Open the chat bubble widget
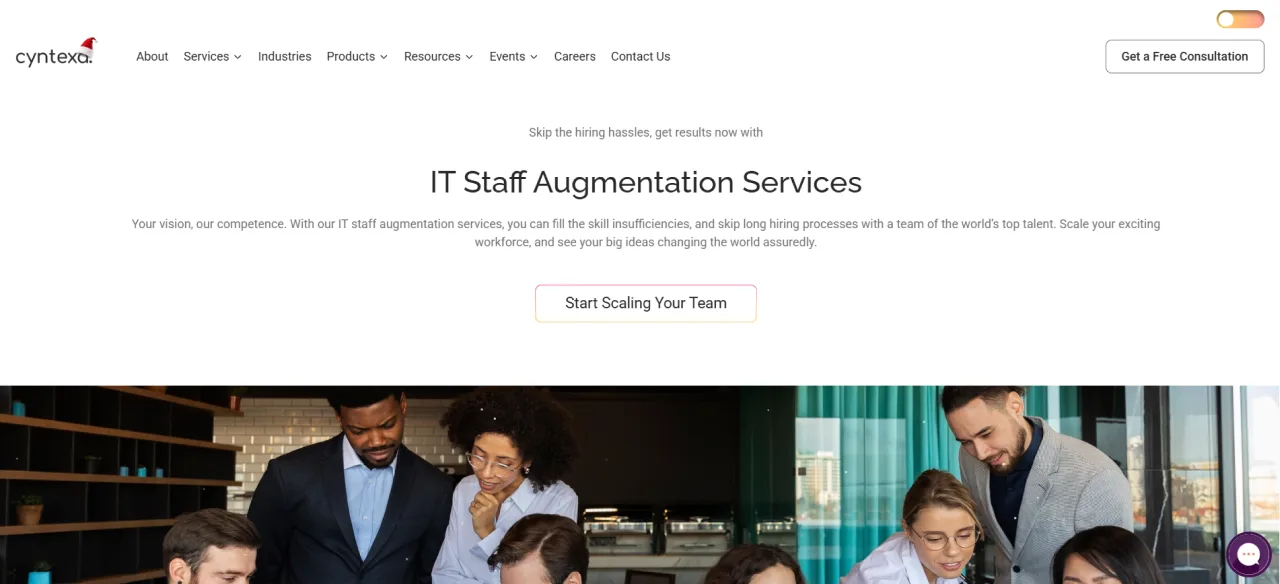 (x=1248, y=554)
